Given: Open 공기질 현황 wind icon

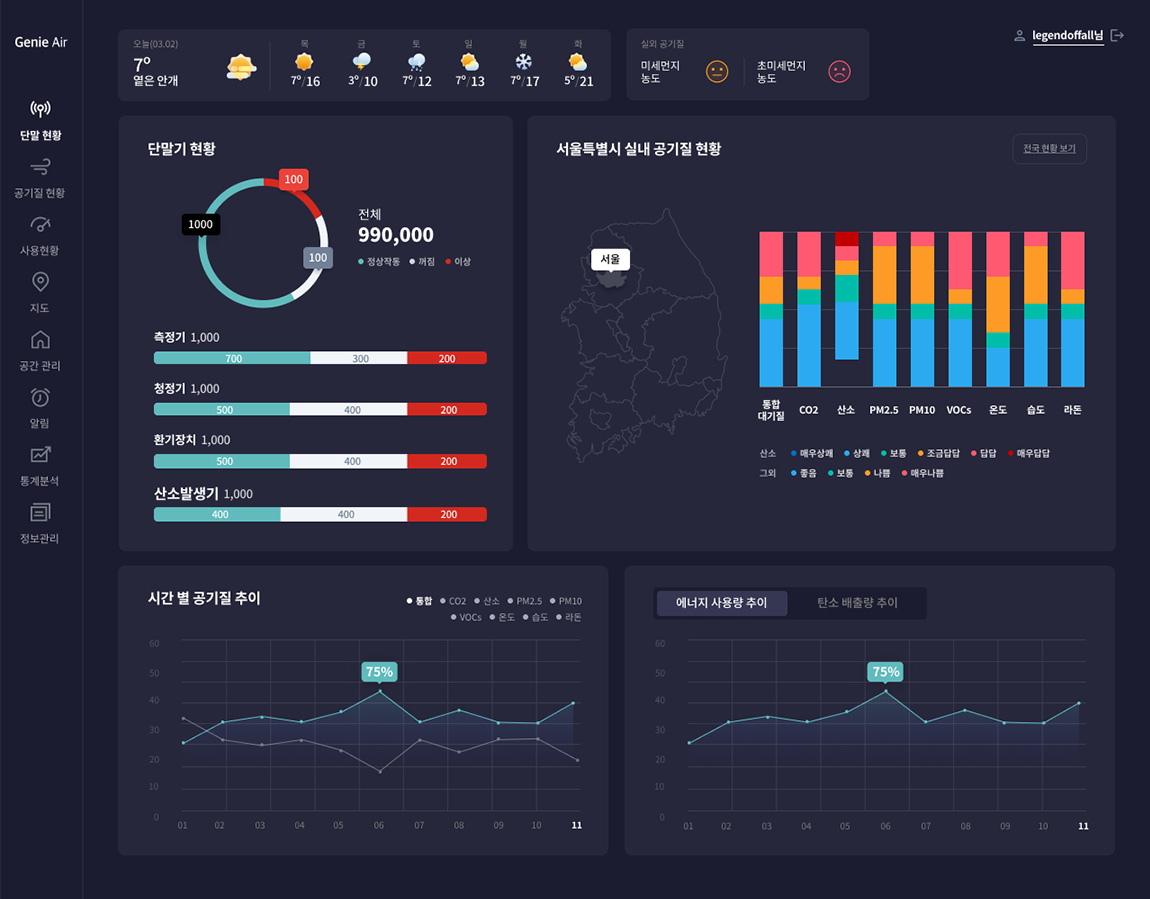Looking at the screenshot, I should click(40, 166).
